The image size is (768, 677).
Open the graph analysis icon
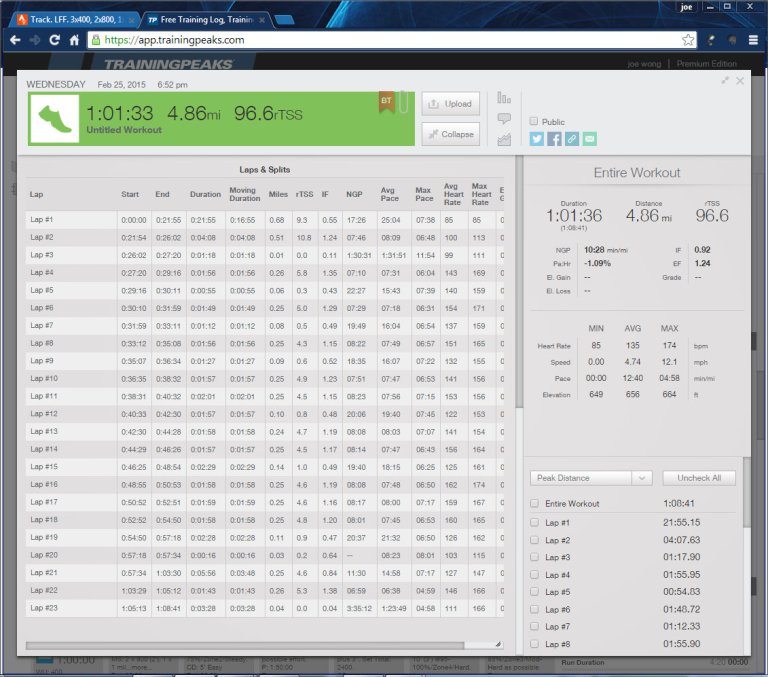[x=504, y=140]
